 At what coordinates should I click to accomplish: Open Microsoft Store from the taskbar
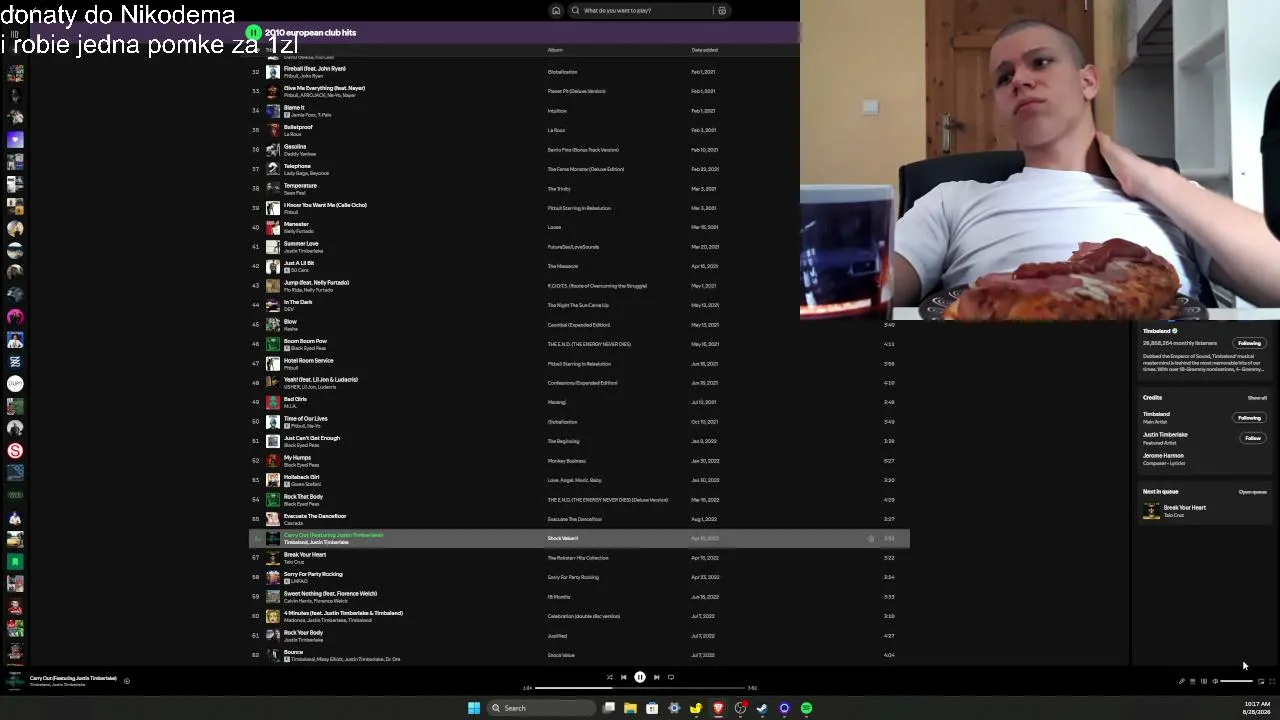pos(652,708)
